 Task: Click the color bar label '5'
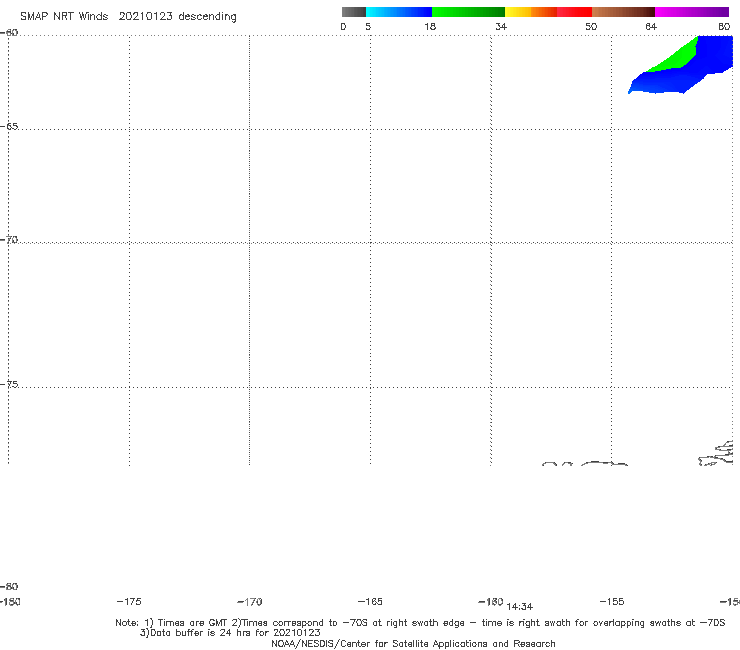point(368,26)
